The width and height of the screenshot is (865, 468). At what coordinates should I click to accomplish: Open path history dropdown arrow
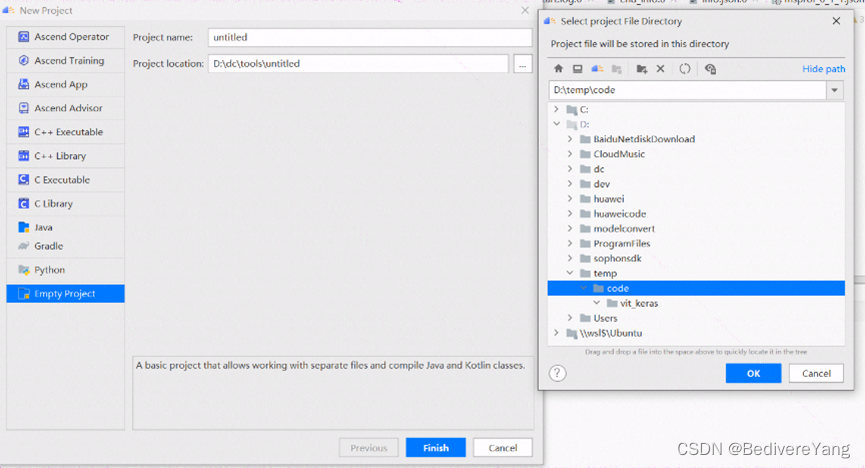835,90
